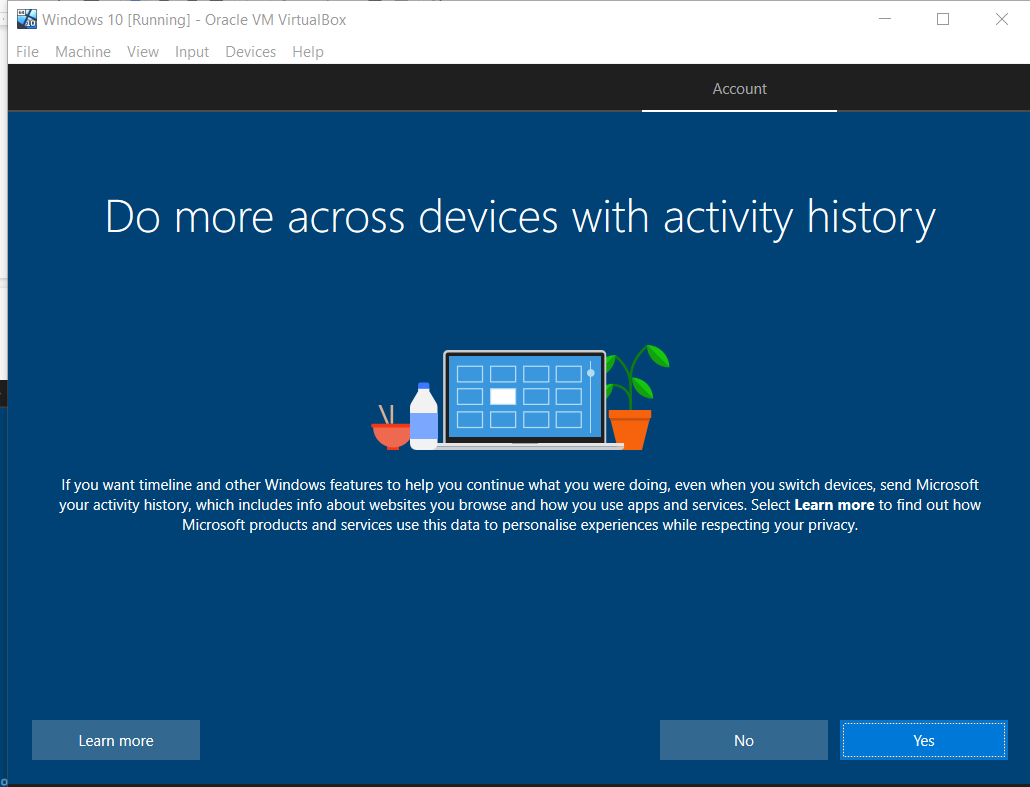Viewport: 1030px width, 787px height.
Task: Click the 'Windows 10 [Running] - Oracle VM VirtualBox' title text
Action: (x=194, y=20)
